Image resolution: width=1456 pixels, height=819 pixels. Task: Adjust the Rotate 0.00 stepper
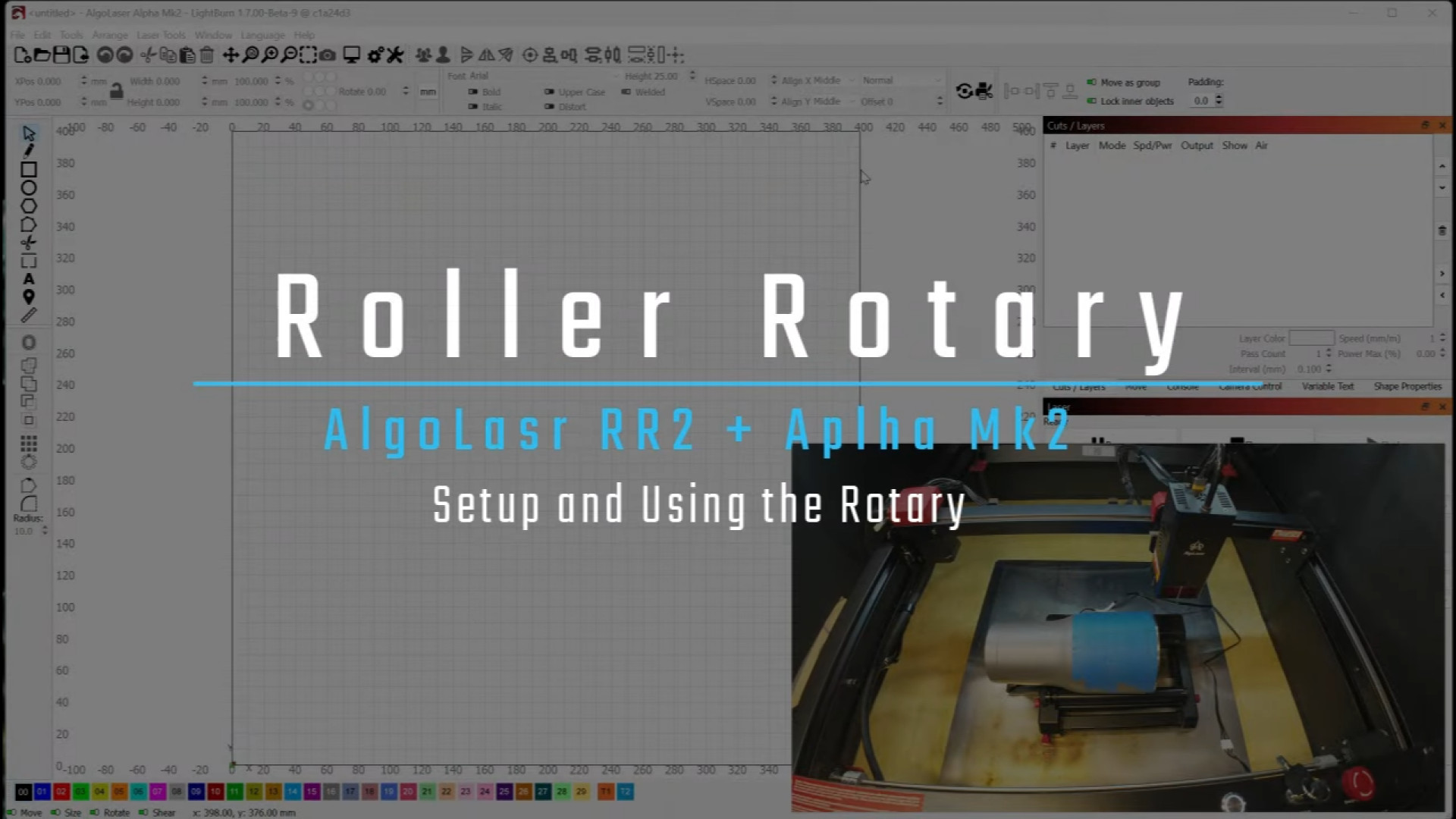click(x=406, y=91)
